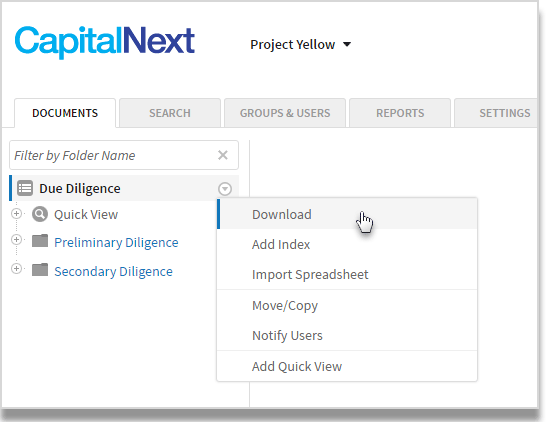Open the Groups & Users tab
Image resolution: width=554 pixels, height=422 pixels.
click(285, 113)
